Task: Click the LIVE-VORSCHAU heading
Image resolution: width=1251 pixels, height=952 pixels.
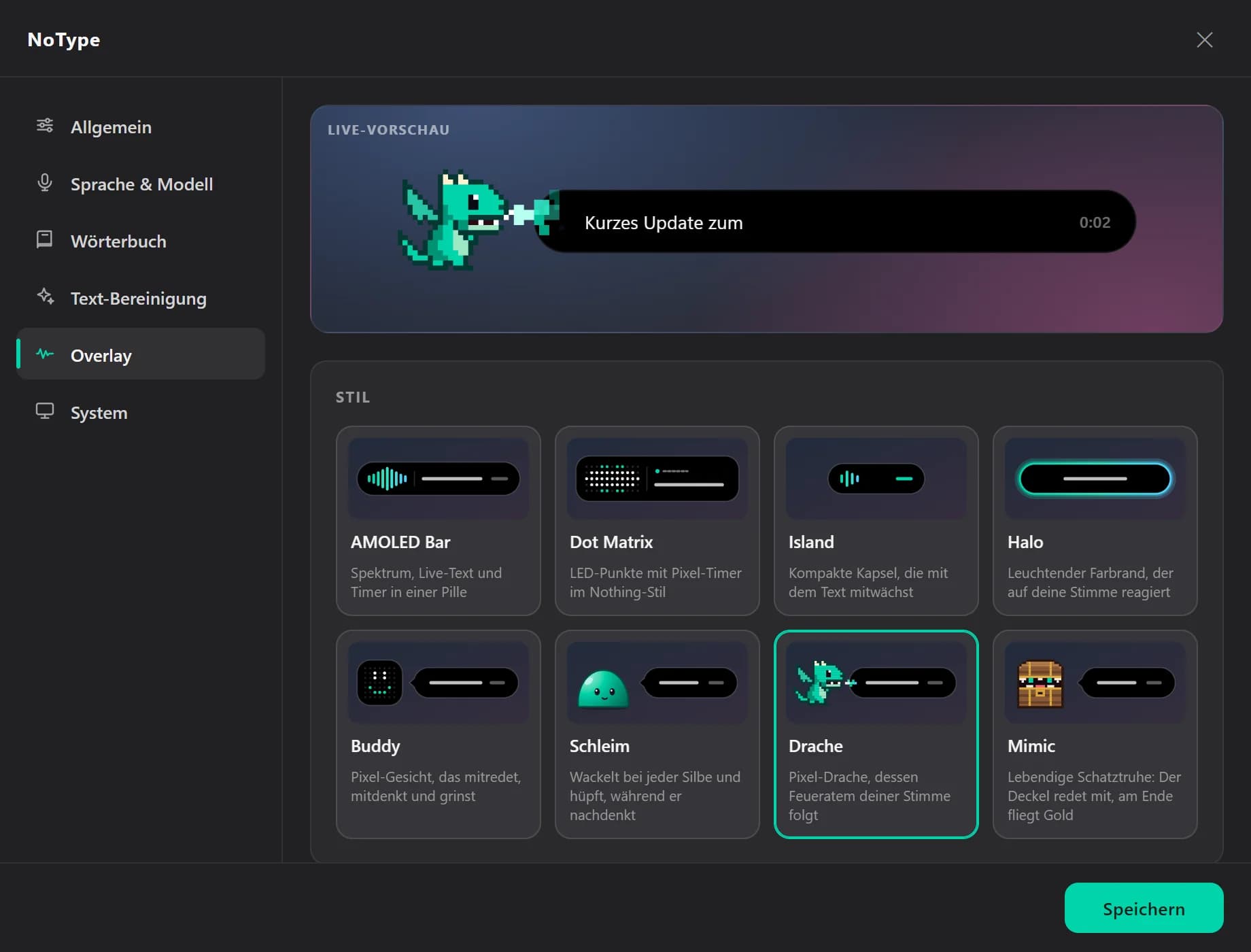Action: coord(388,130)
